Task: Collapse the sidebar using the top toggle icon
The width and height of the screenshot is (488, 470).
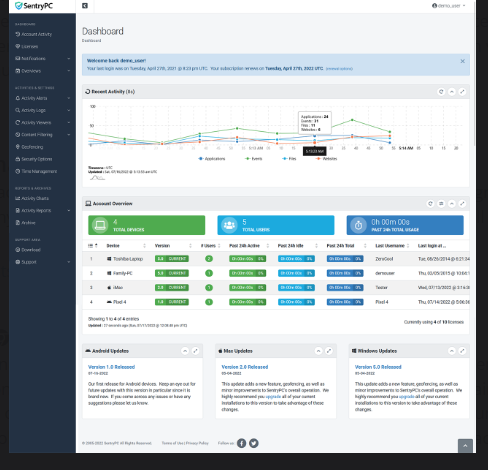Action: point(85,6)
